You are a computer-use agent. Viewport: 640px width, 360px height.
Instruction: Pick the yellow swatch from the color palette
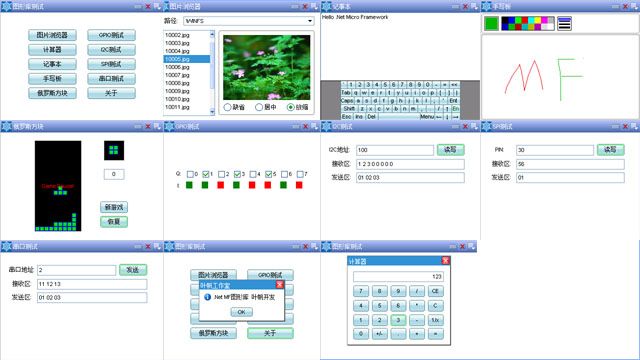tap(538, 20)
